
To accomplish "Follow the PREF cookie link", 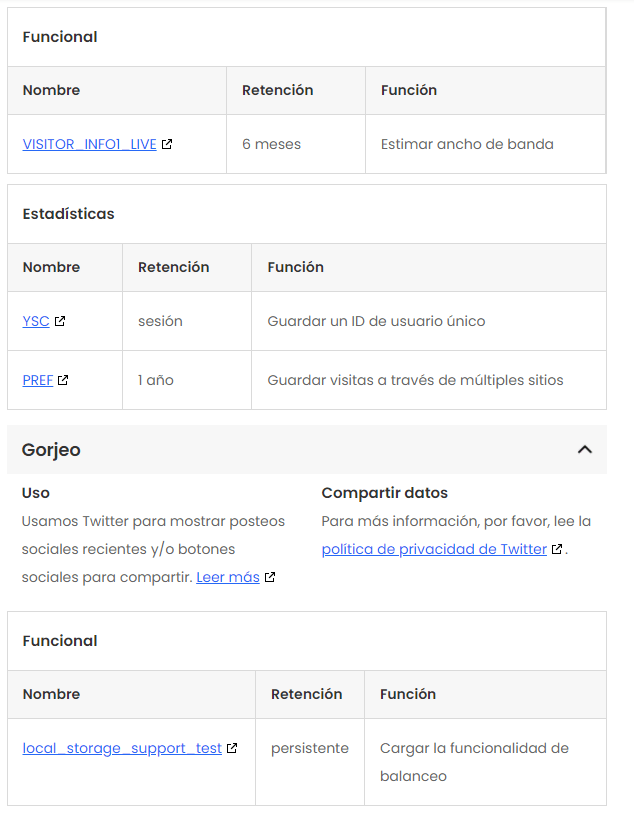I will click(37, 380).
